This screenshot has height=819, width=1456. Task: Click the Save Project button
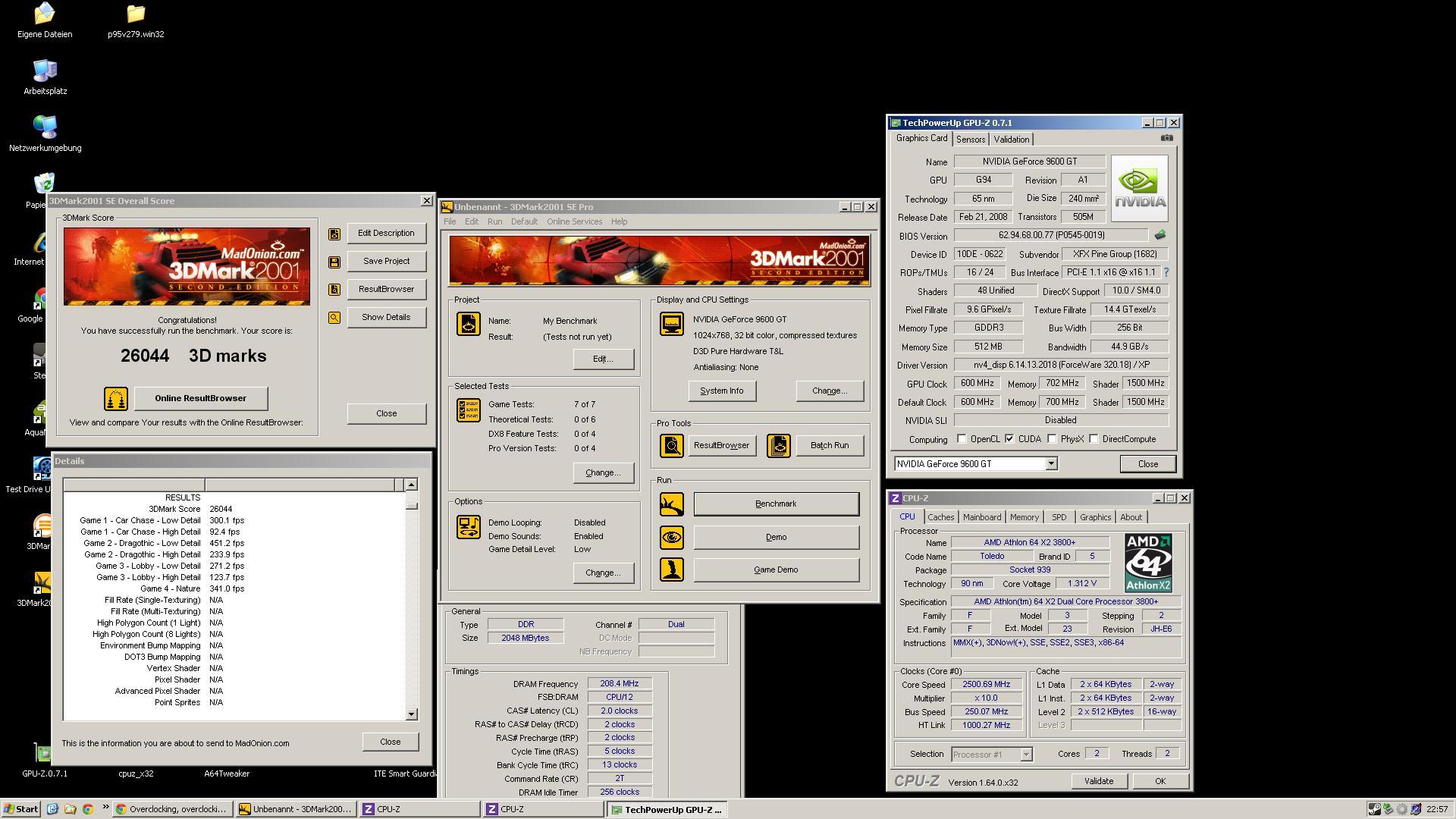coord(387,262)
